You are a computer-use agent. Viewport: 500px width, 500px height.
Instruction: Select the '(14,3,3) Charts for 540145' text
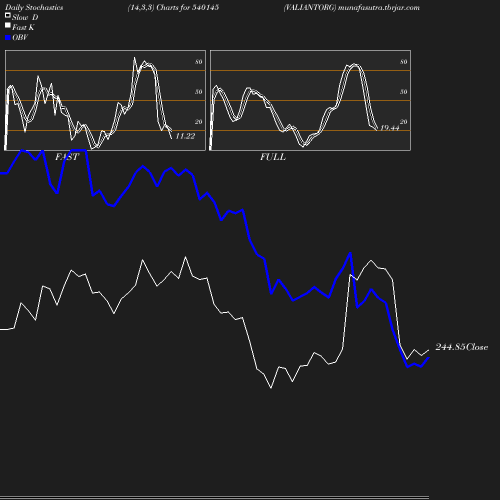(x=173, y=8)
